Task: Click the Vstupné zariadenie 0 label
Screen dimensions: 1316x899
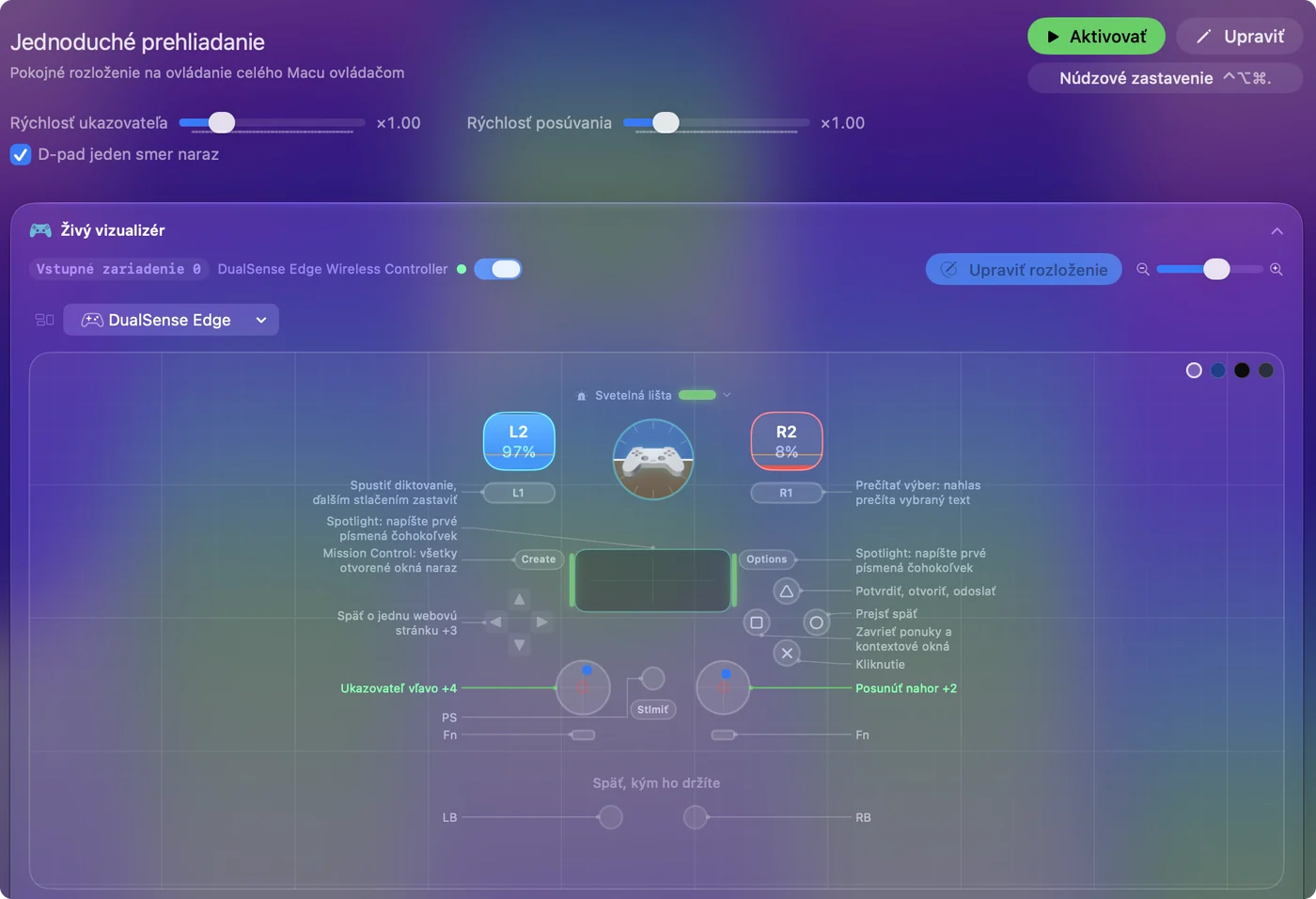Action: (118, 269)
